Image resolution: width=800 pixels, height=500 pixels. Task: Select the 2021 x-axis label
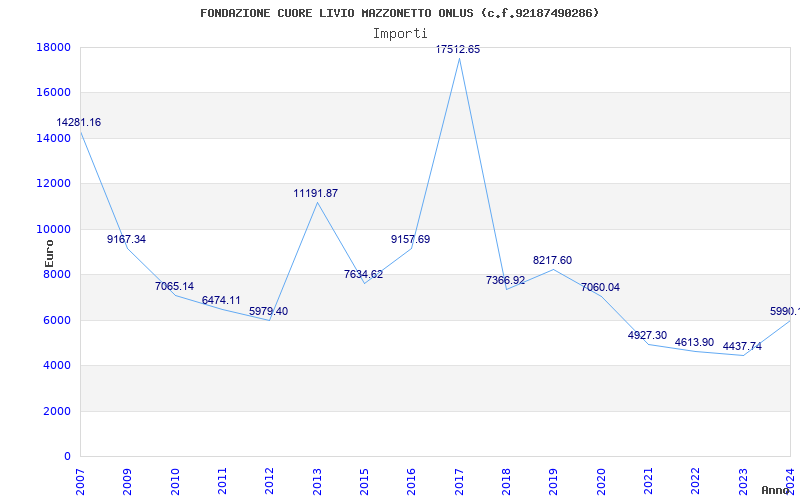[x=648, y=482]
